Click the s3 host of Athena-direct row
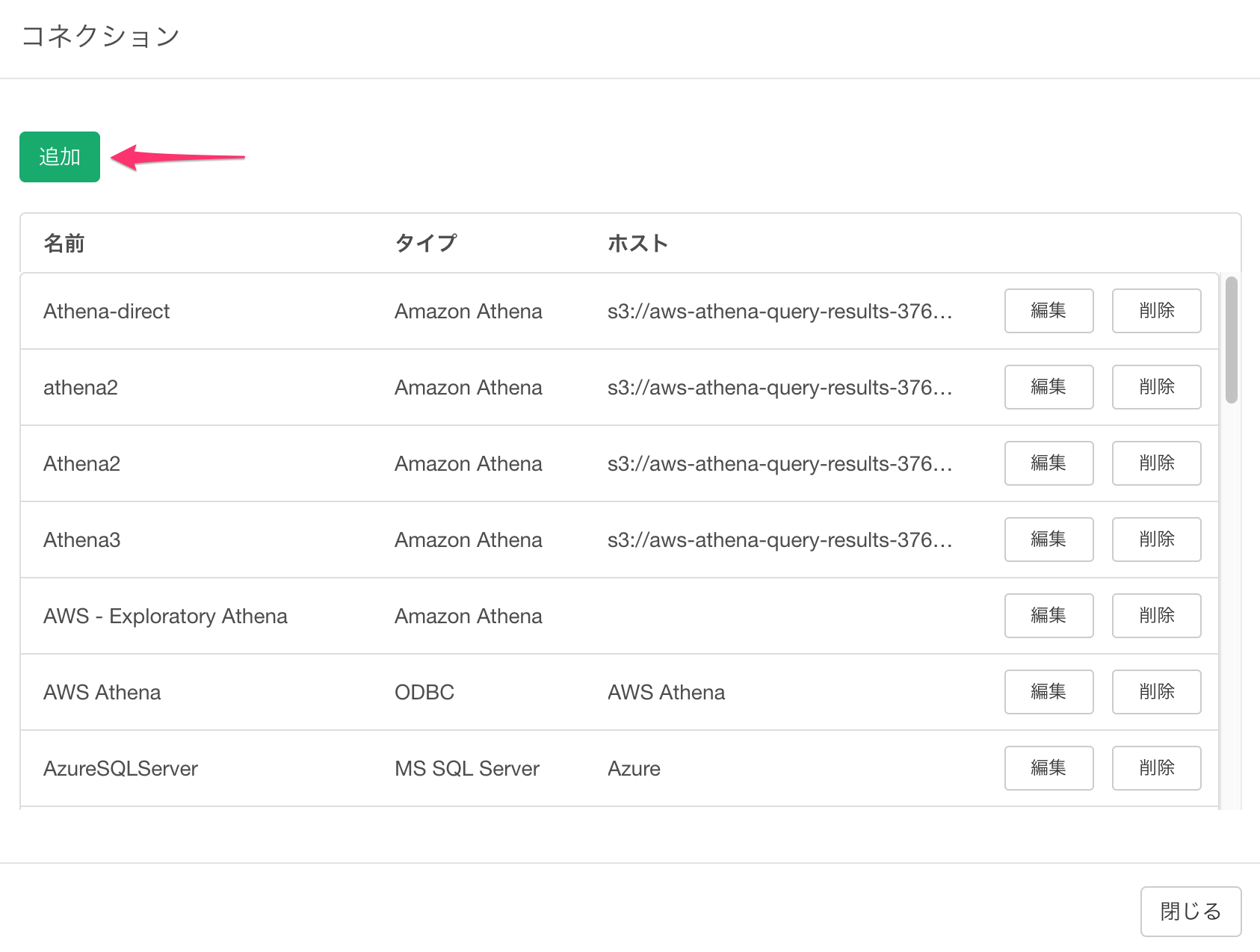Screen dimensions: 1260x952 [780, 312]
